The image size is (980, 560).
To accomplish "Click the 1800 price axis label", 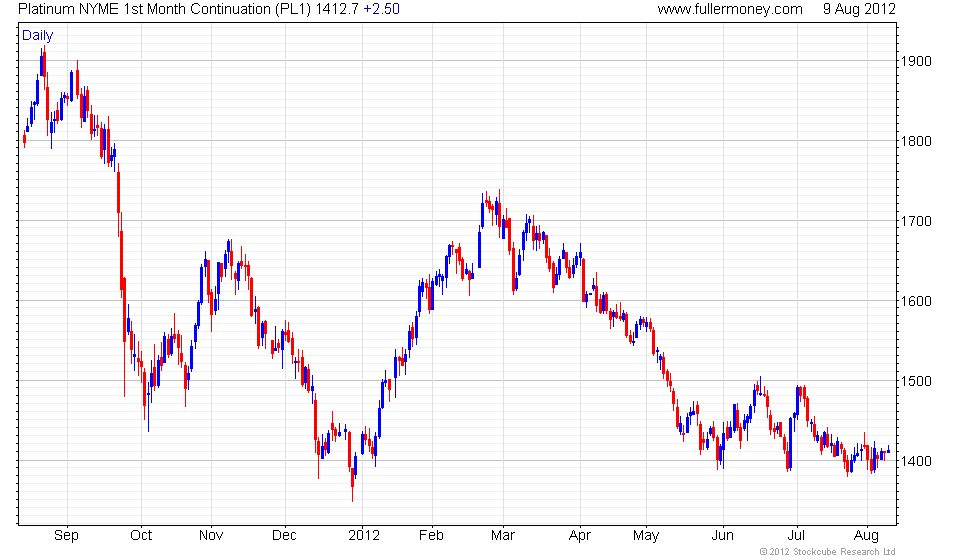I will click(x=916, y=141).
